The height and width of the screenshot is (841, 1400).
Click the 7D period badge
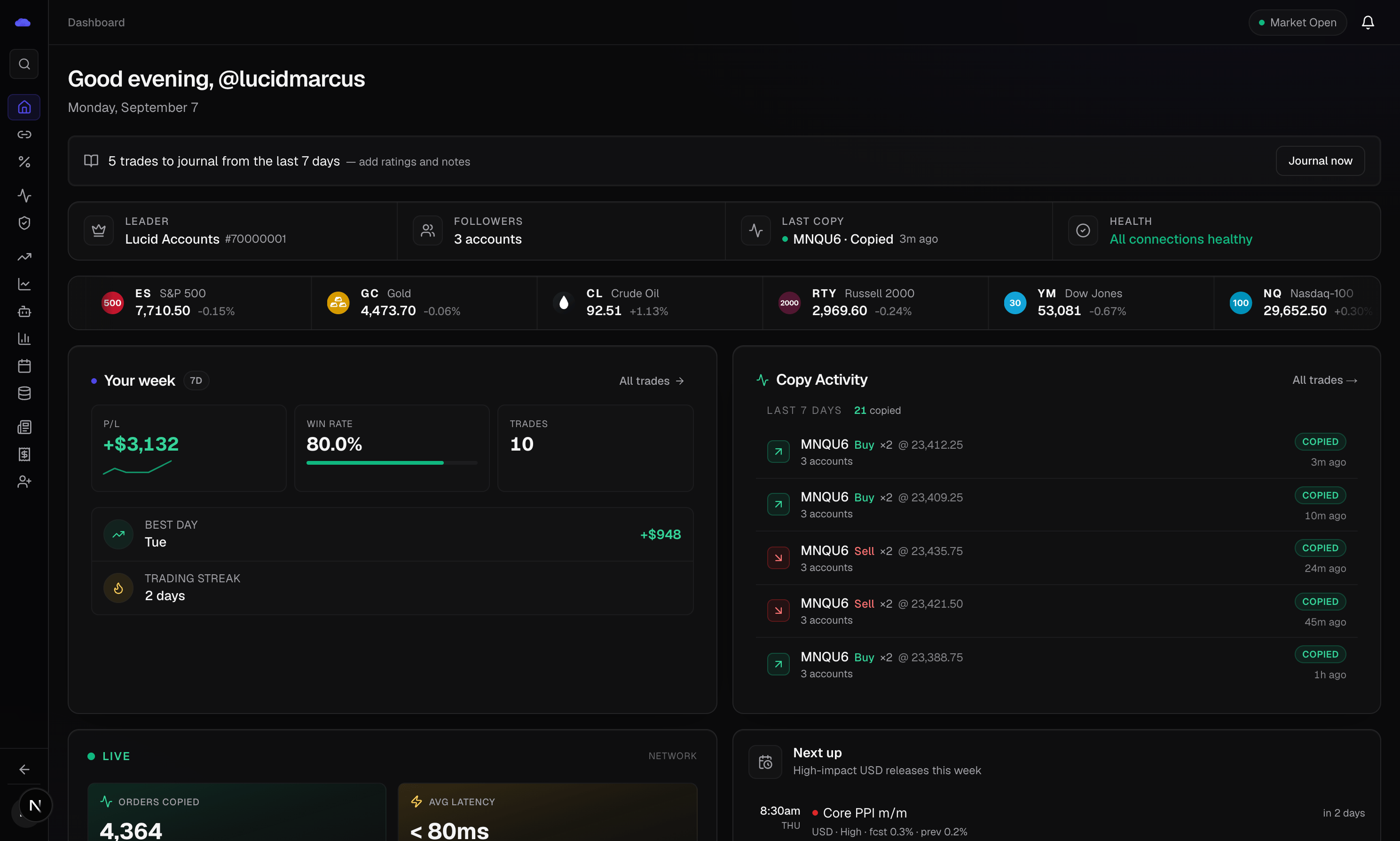pyautogui.click(x=196, y=380)
